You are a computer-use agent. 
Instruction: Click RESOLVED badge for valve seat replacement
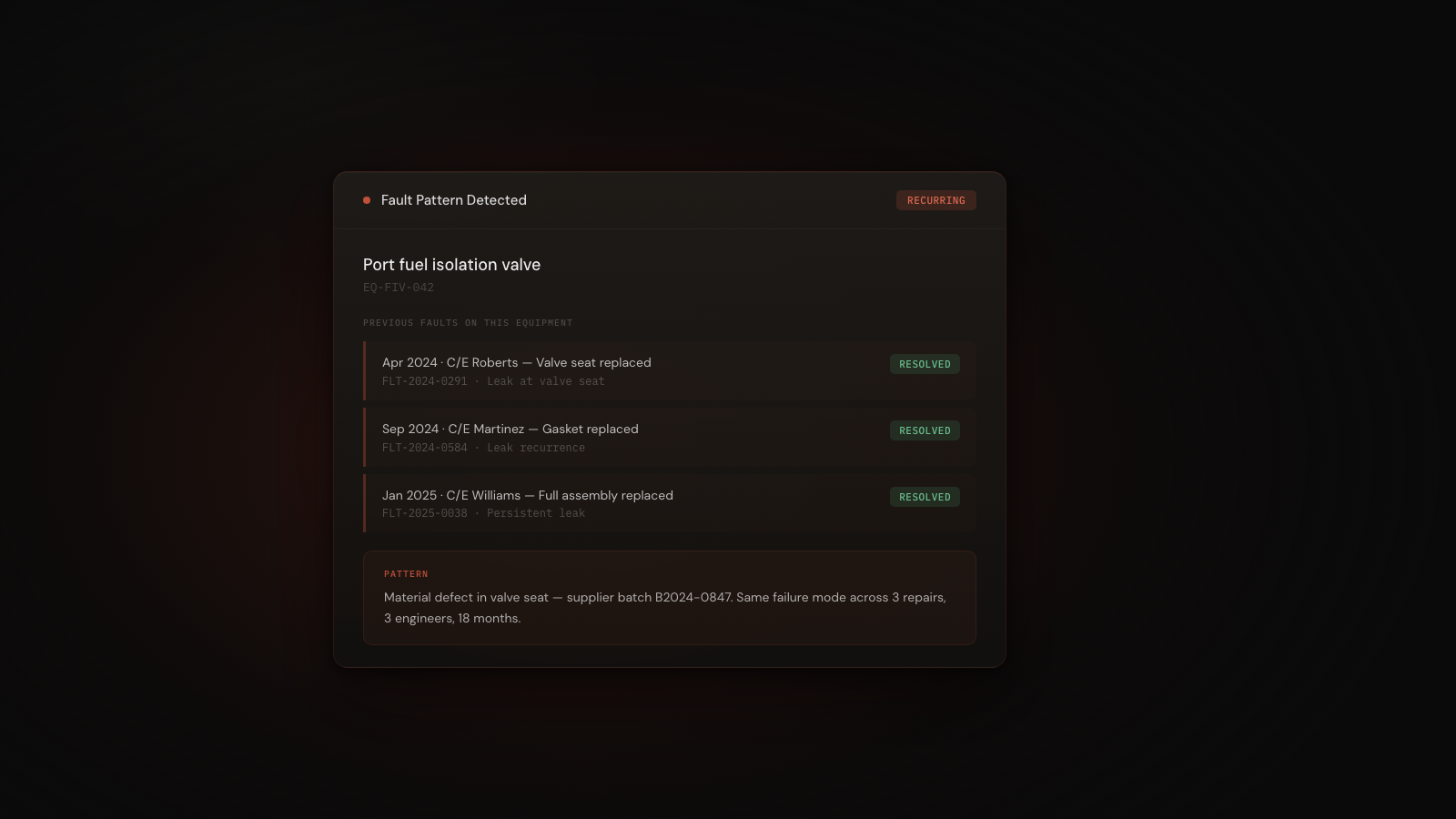click(x=925, y=364)
